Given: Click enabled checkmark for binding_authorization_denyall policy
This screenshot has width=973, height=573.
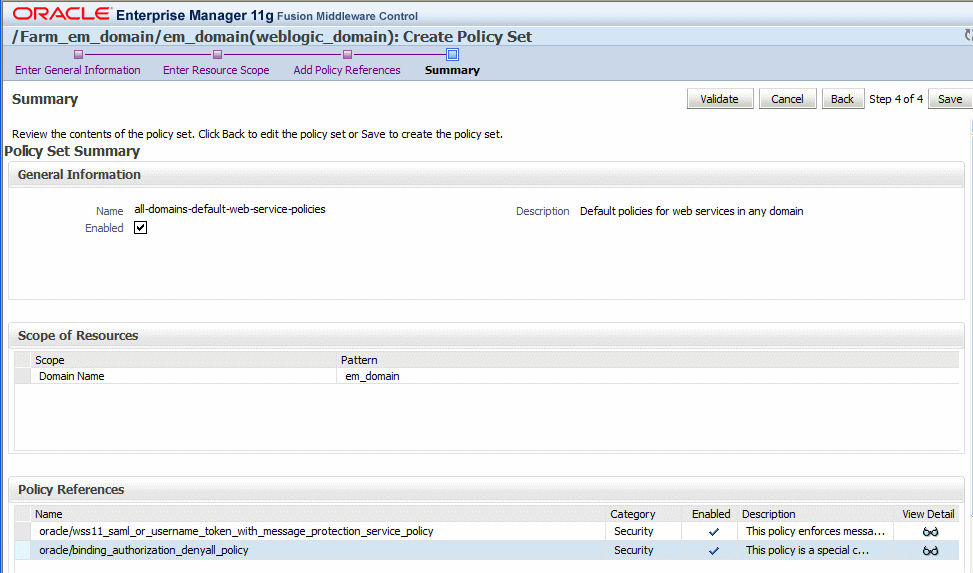Looking at the screenshot, I should pyautogui.click(x=714, y=551).
